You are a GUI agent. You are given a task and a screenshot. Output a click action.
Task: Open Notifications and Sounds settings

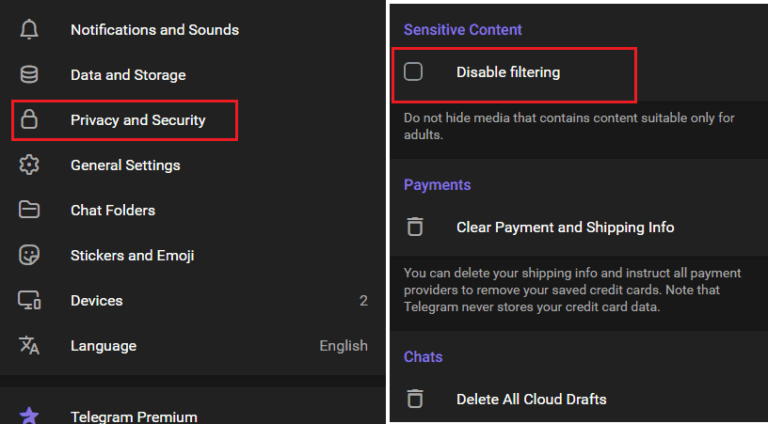154,30
